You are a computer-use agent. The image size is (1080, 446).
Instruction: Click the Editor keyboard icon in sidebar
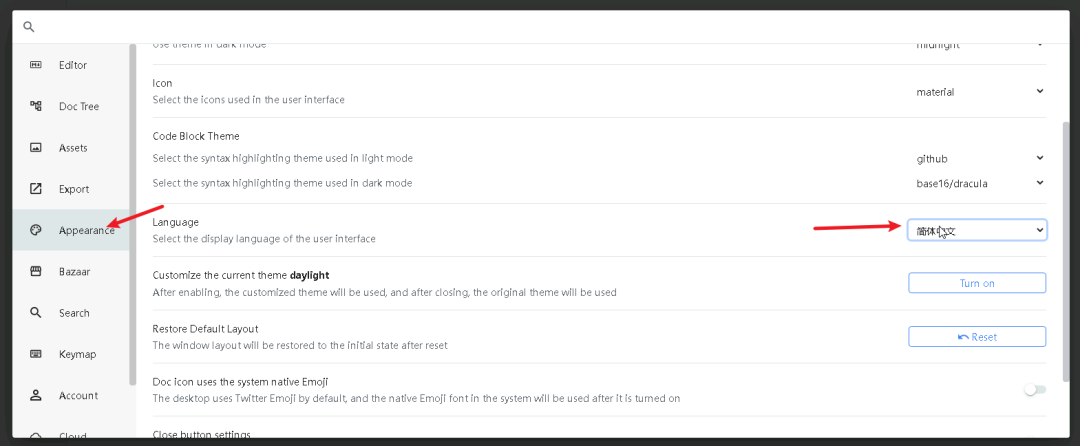(36, 65)
